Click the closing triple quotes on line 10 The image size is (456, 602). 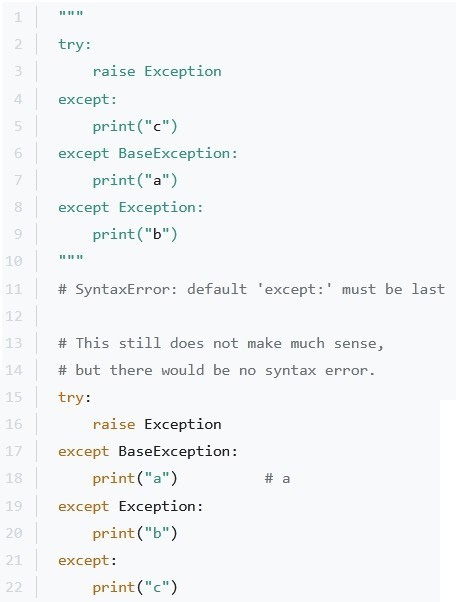point(71,258)
